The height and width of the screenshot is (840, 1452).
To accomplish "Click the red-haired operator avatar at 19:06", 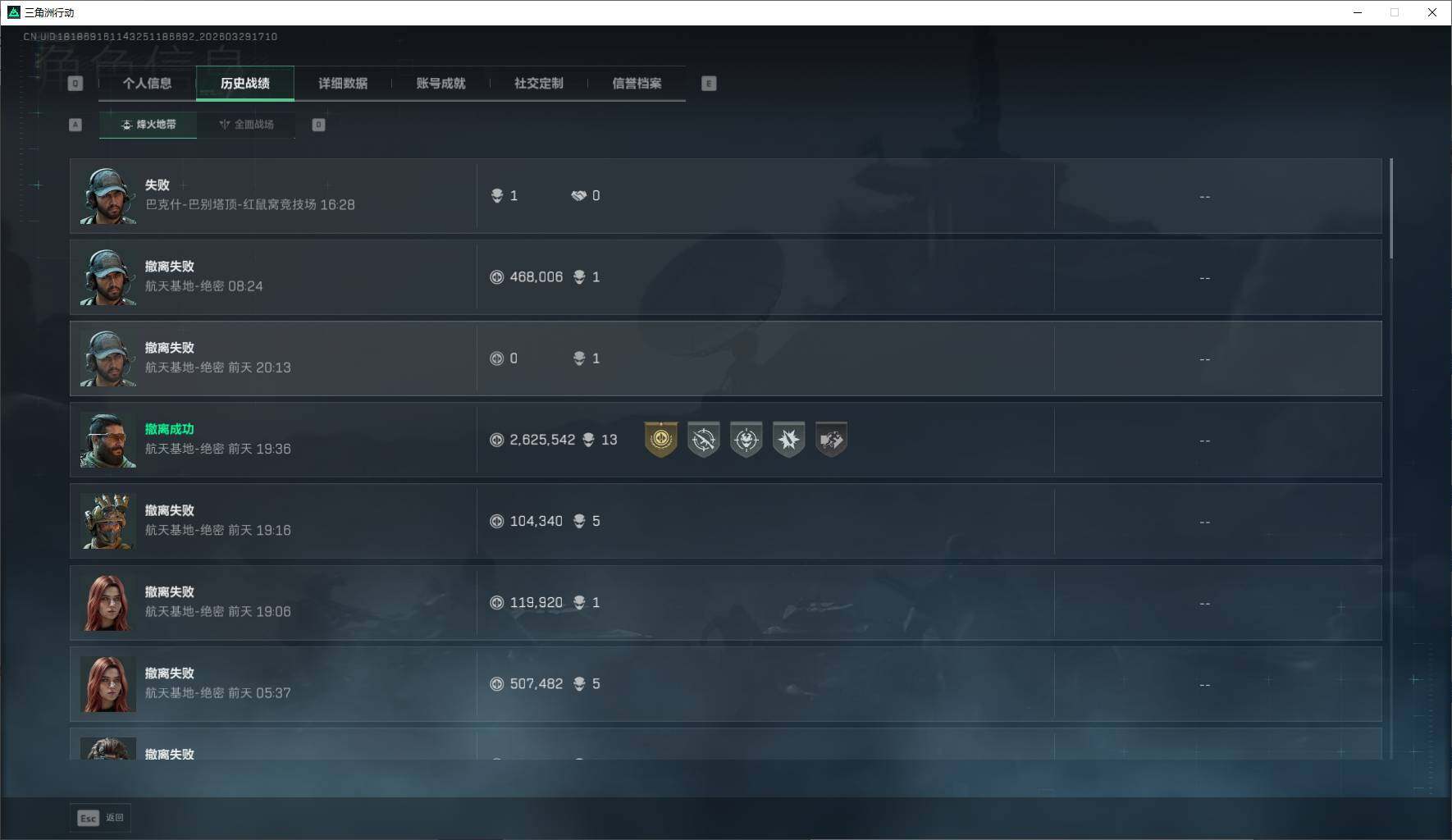I will pyautogui.click(x=107, y=603).
